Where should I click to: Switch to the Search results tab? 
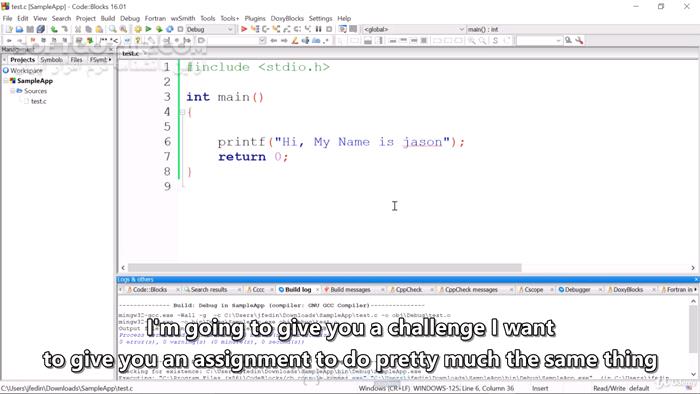point(209,290)
